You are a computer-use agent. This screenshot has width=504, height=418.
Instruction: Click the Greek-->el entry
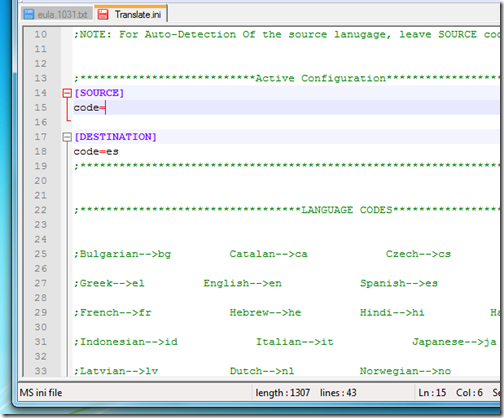point(109,283)
